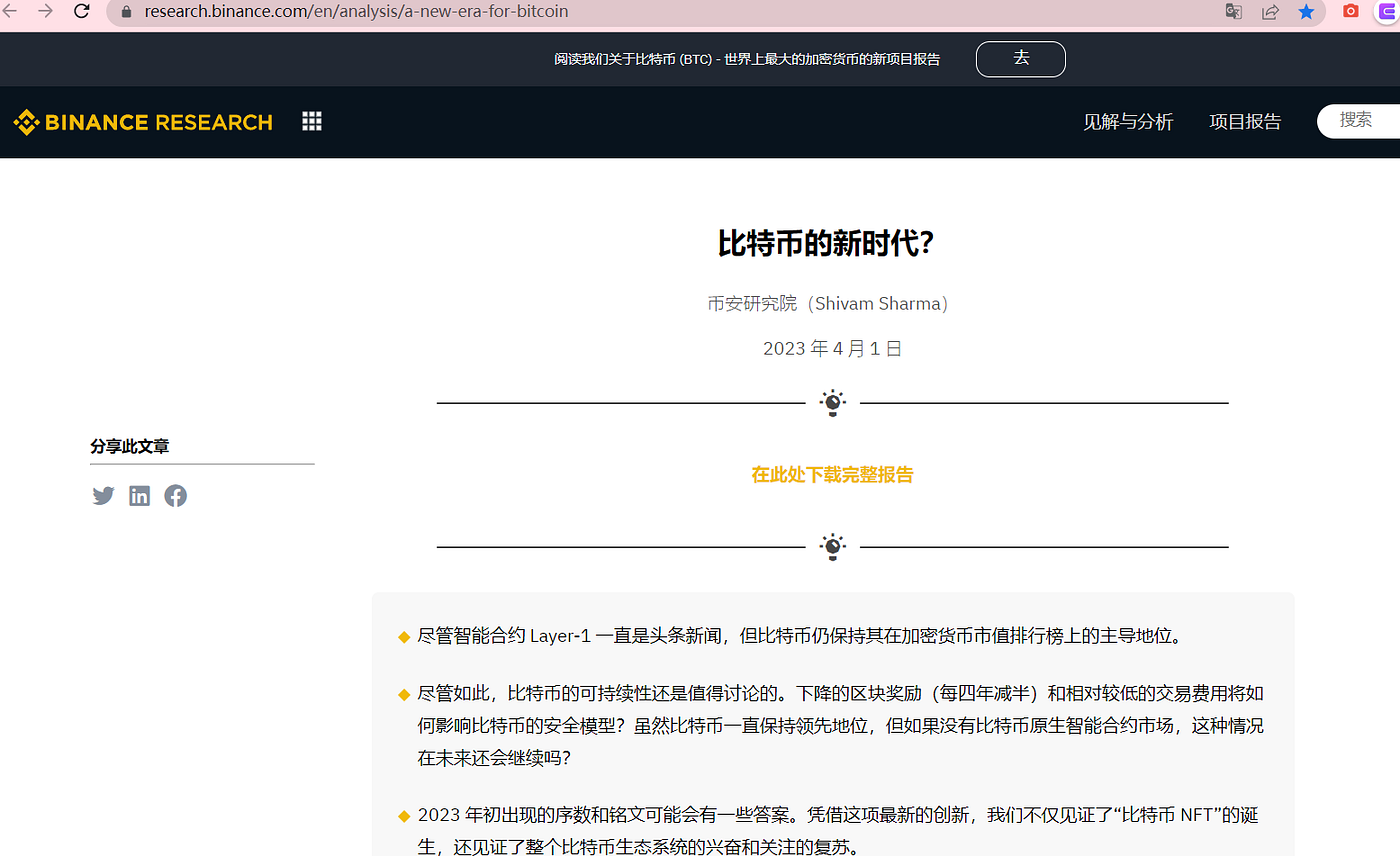The width and height of the screenshot is (1400, 856).
Task: Click the 搜索 search field
Action: [1359, 121]
